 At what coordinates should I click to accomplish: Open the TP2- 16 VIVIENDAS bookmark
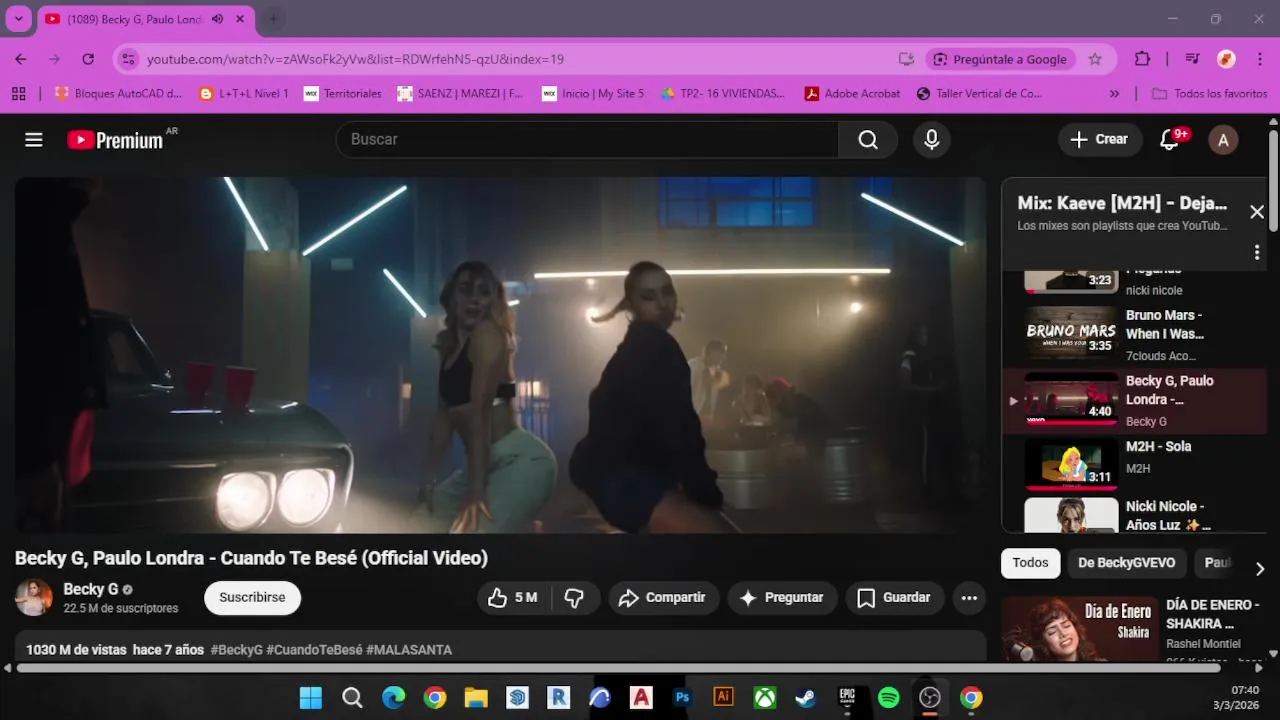[723, 93]
